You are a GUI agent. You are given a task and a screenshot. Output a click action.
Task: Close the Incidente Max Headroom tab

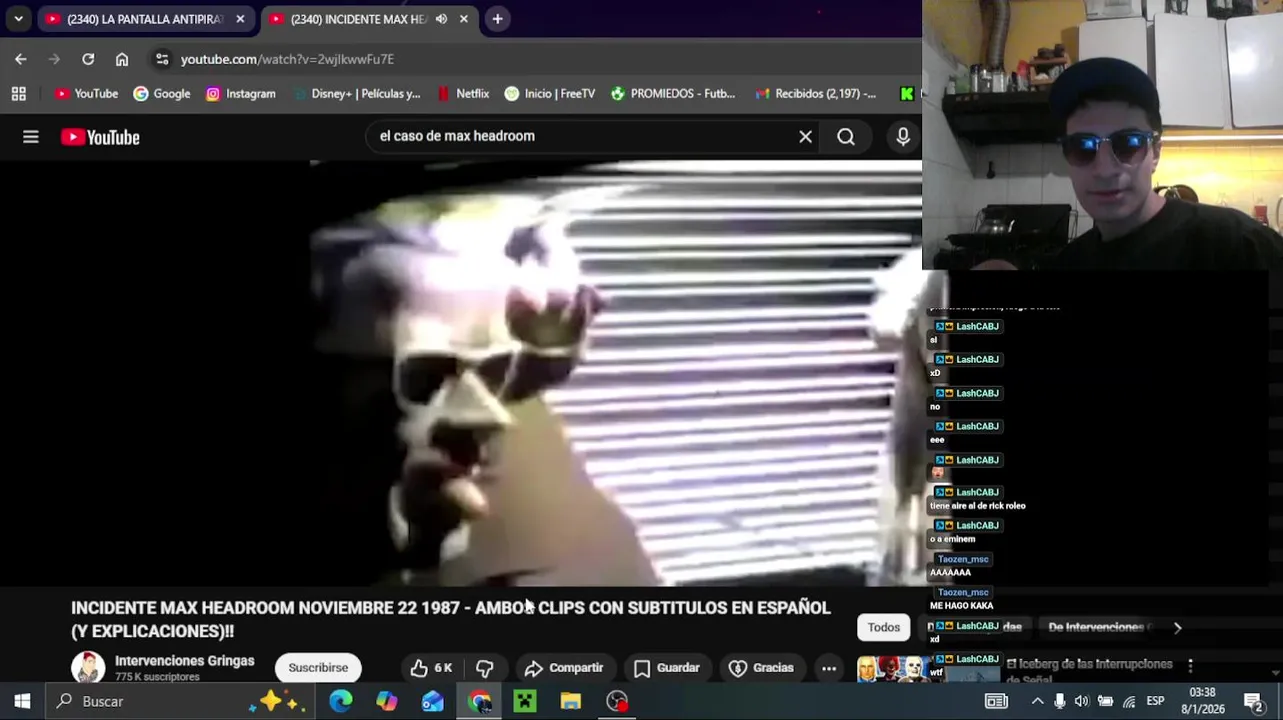tap(464, 19)
